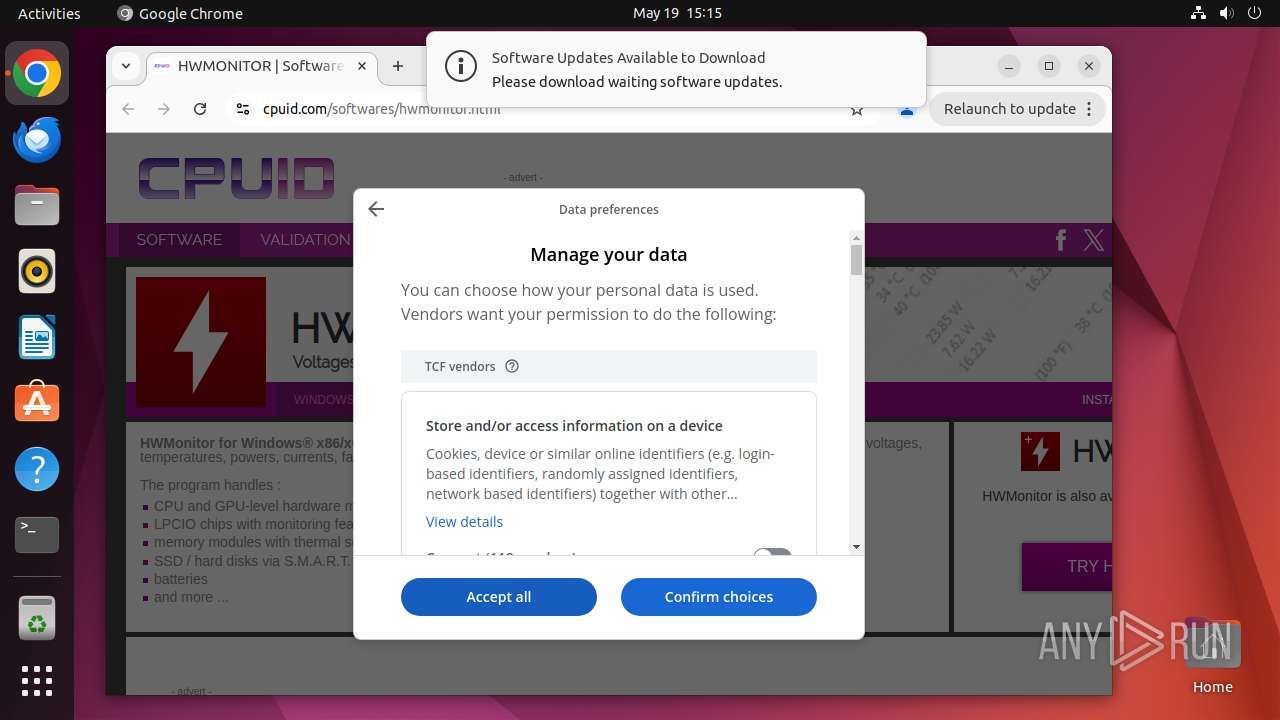This screenshot has width=1280, height=720.
Task: Open the SOFTWARE menu on CPUID
Action: tap(179, 240)
